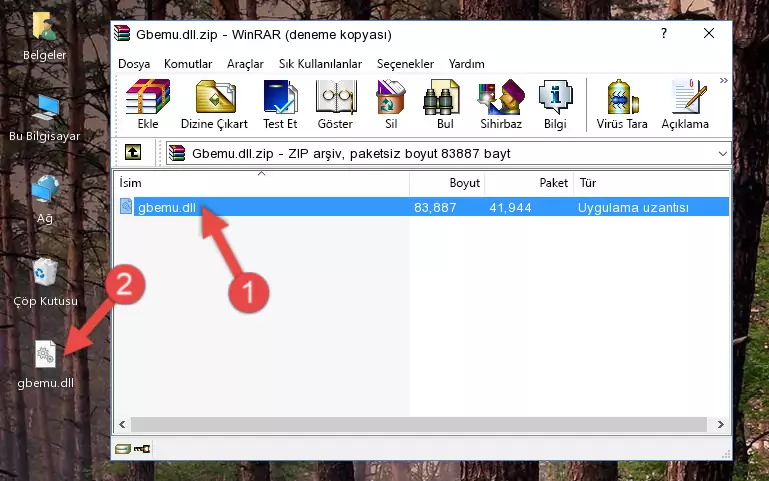Viewport: 769px width, 481px height.
Task: Select the gbemu.dll file row
Action: click(x=423, y=207)
